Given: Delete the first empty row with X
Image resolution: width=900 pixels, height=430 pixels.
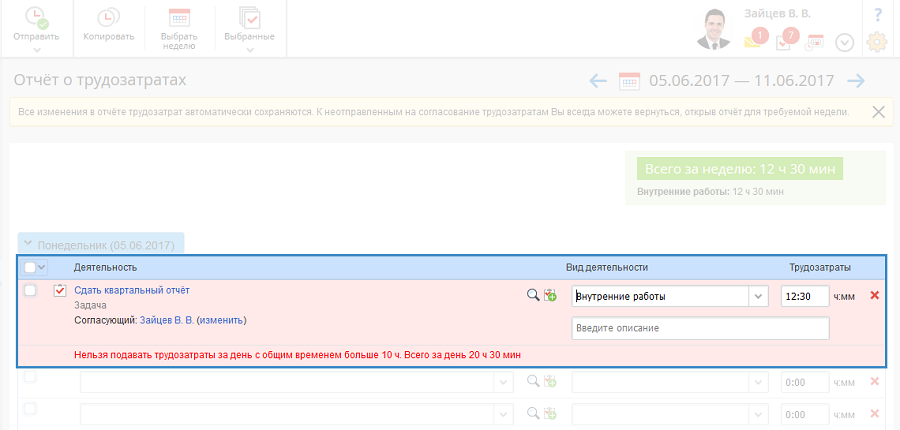Looking at the screenshot, I should pos(875,381).
